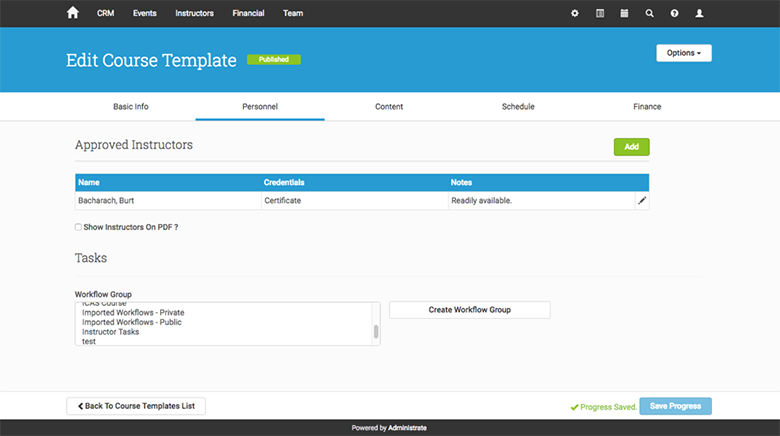Edit the Bacharach, Burt instructor row pencil

(x=642, y=201)
